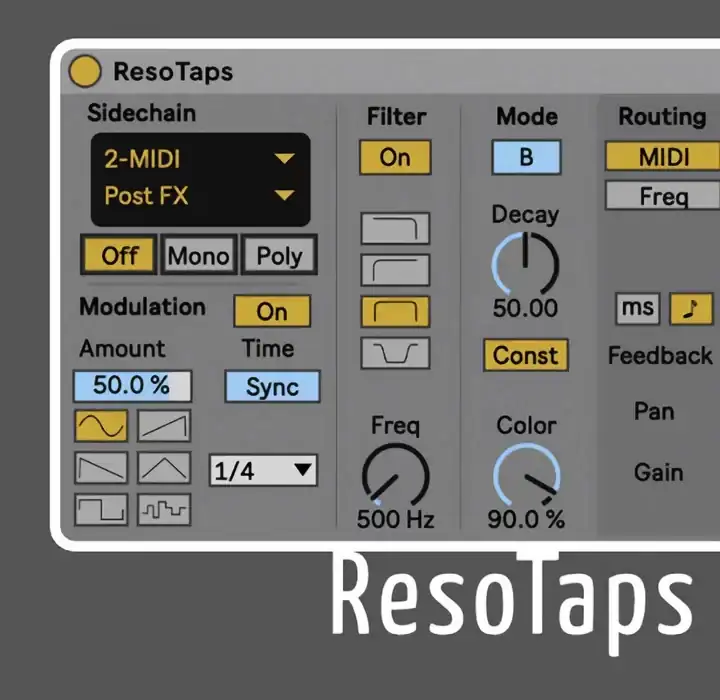Select the Poly sidechain mode

pos(279,255)
